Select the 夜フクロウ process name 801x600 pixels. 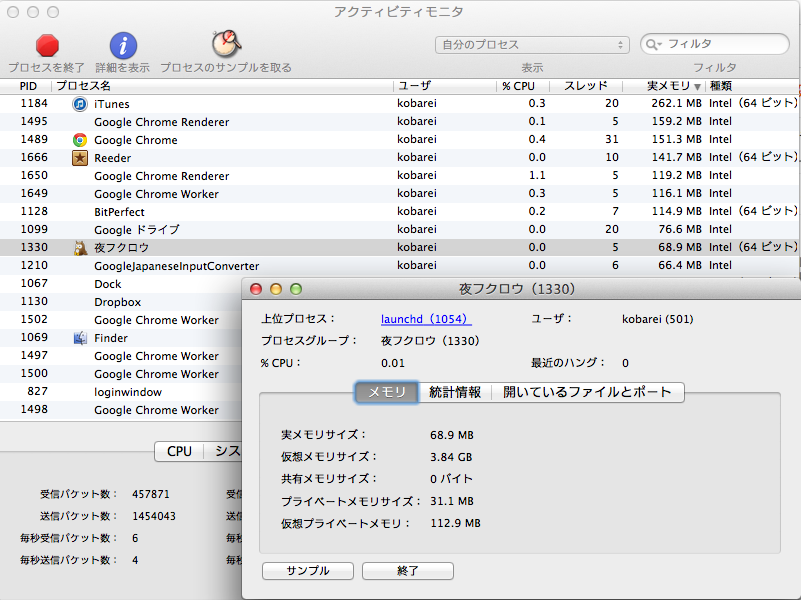121,248
